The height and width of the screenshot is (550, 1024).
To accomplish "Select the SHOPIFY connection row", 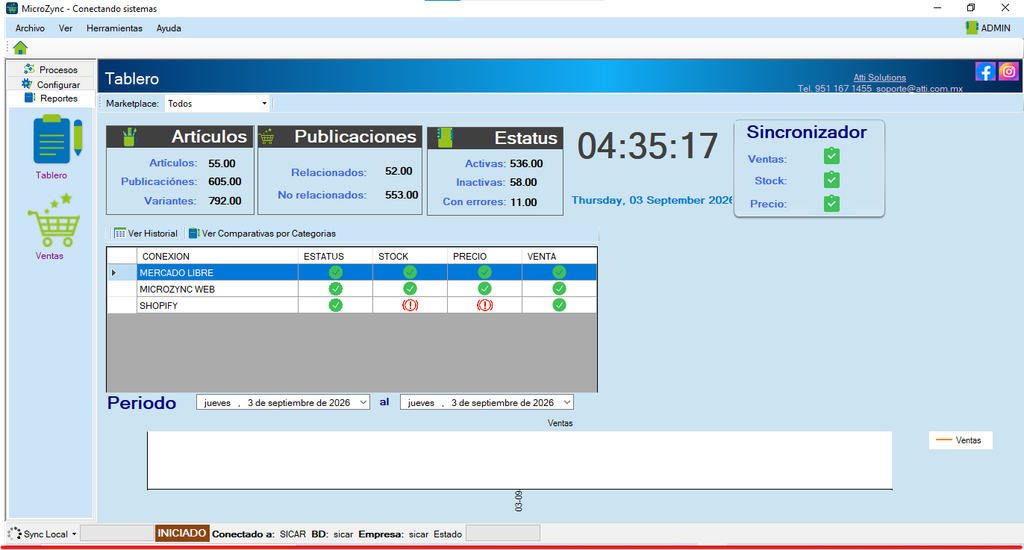I will tap(352, 305).
